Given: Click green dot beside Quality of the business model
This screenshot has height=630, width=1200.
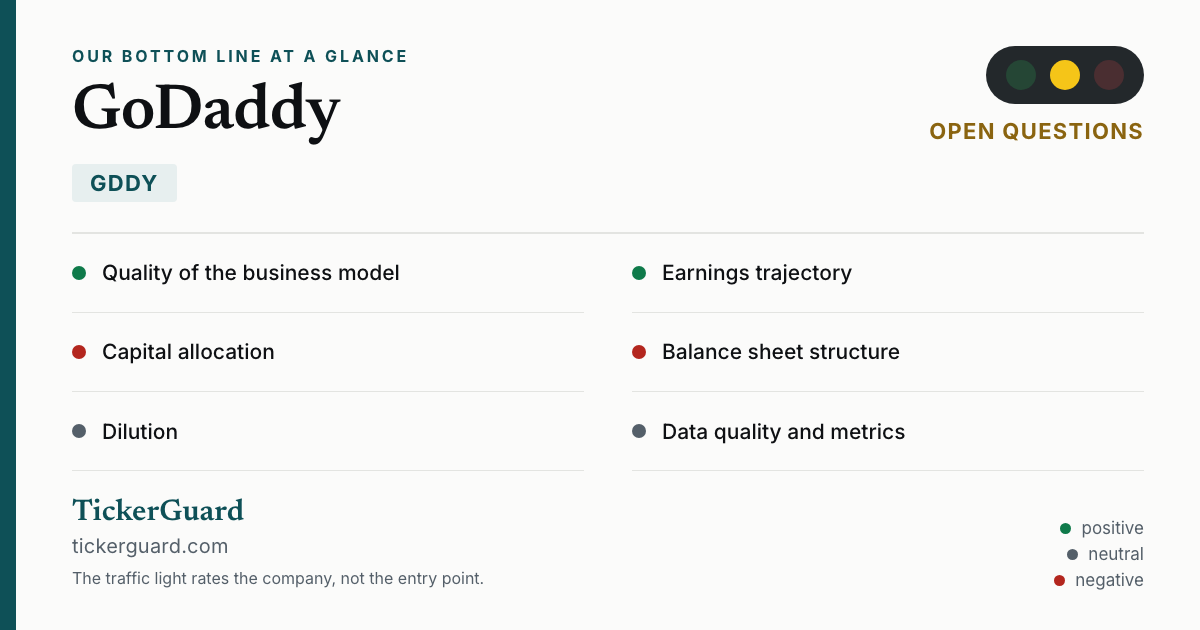Looking at the screenshot, I should pyautogui.click(x=79, y=273).
